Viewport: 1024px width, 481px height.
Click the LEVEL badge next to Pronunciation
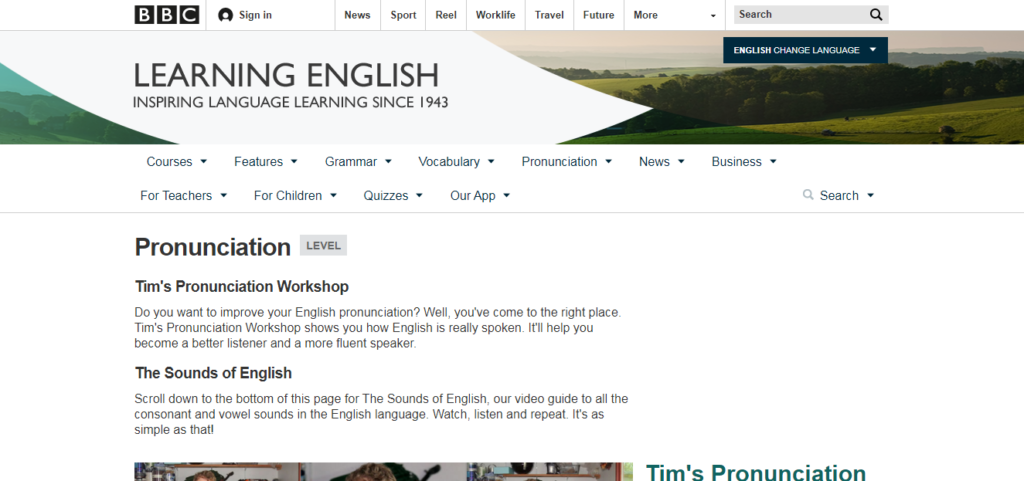(323, 245)
